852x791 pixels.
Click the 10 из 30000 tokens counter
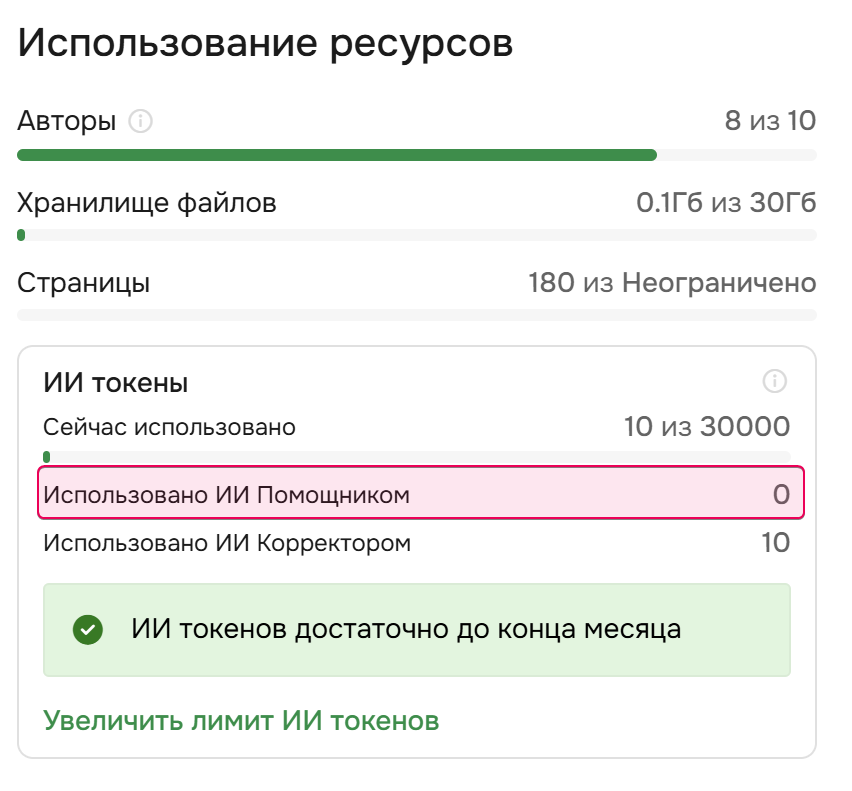[704, 426]
